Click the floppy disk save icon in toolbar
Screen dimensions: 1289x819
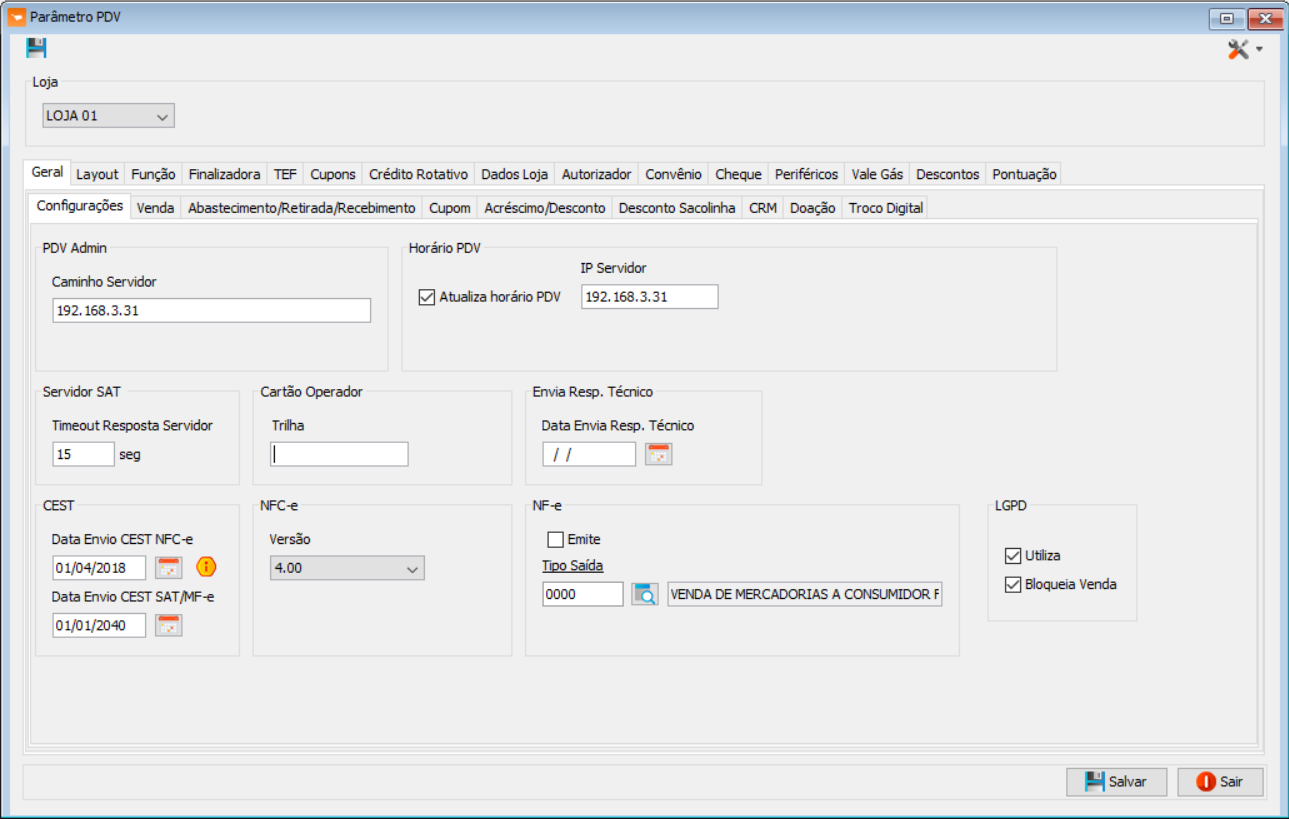(37, 48)
